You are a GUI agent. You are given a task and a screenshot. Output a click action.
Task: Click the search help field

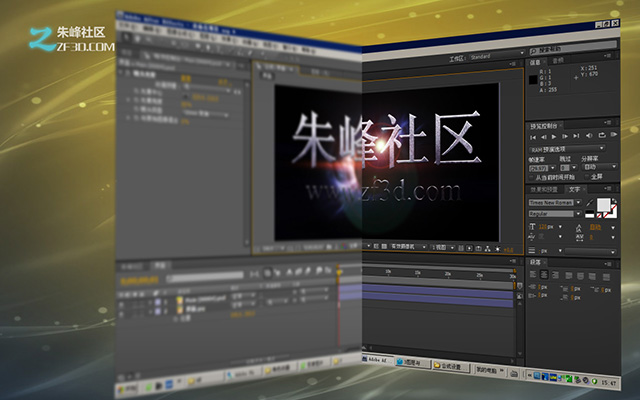573,48
